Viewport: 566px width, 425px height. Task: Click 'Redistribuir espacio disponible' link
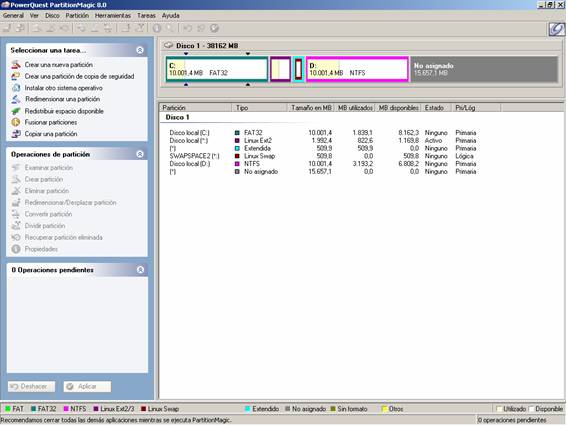click(x=64, y=111)
